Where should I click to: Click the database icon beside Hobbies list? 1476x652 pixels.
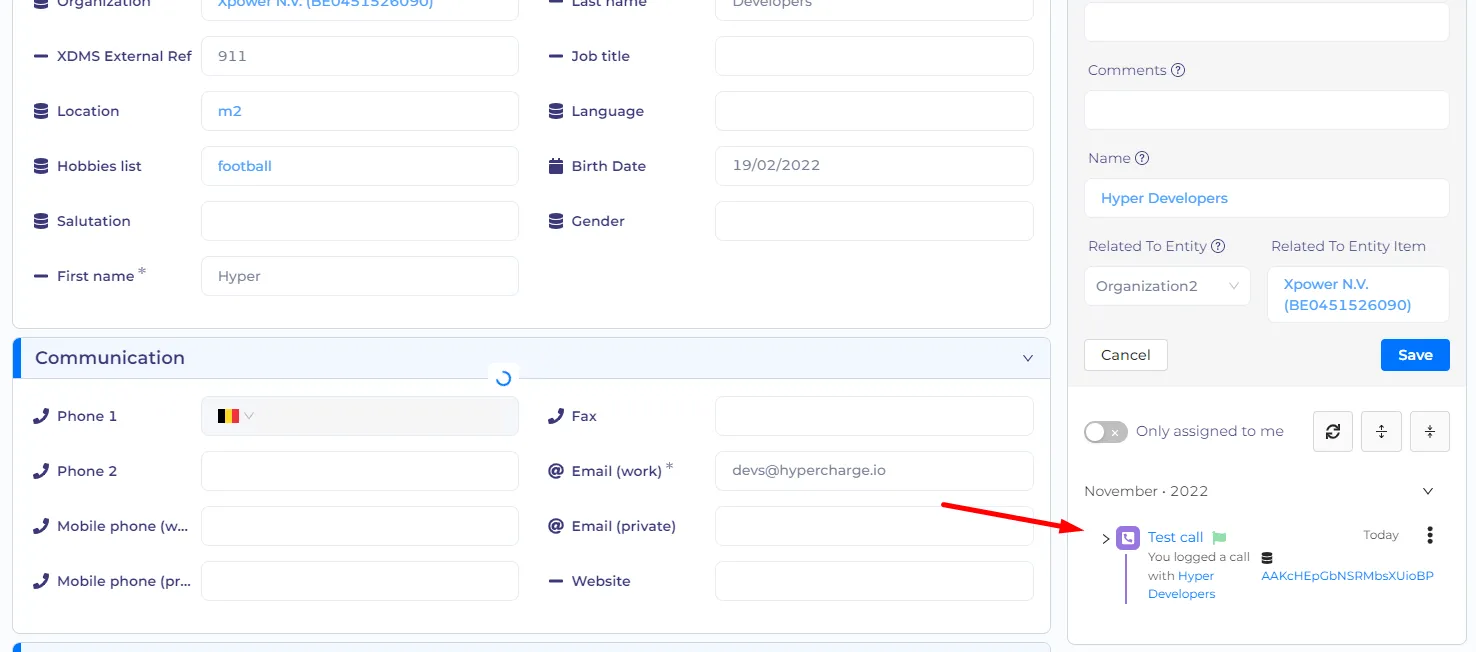[41, 166]
